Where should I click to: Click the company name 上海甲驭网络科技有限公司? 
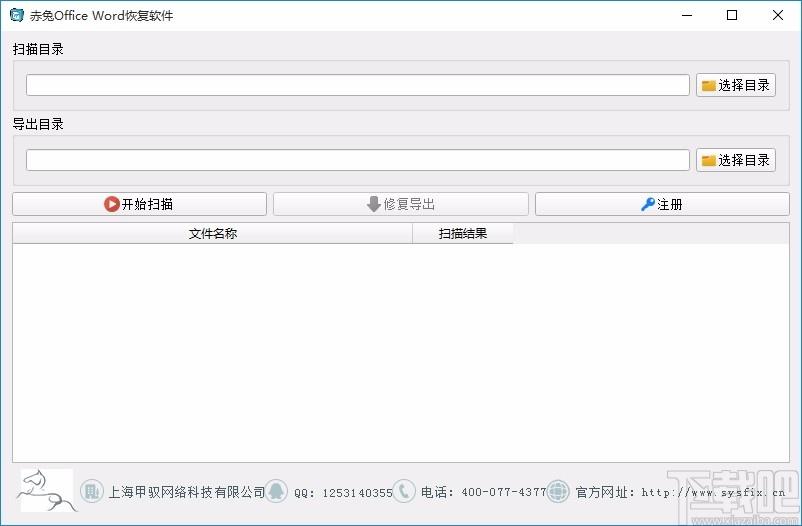[x=187, y=492]
